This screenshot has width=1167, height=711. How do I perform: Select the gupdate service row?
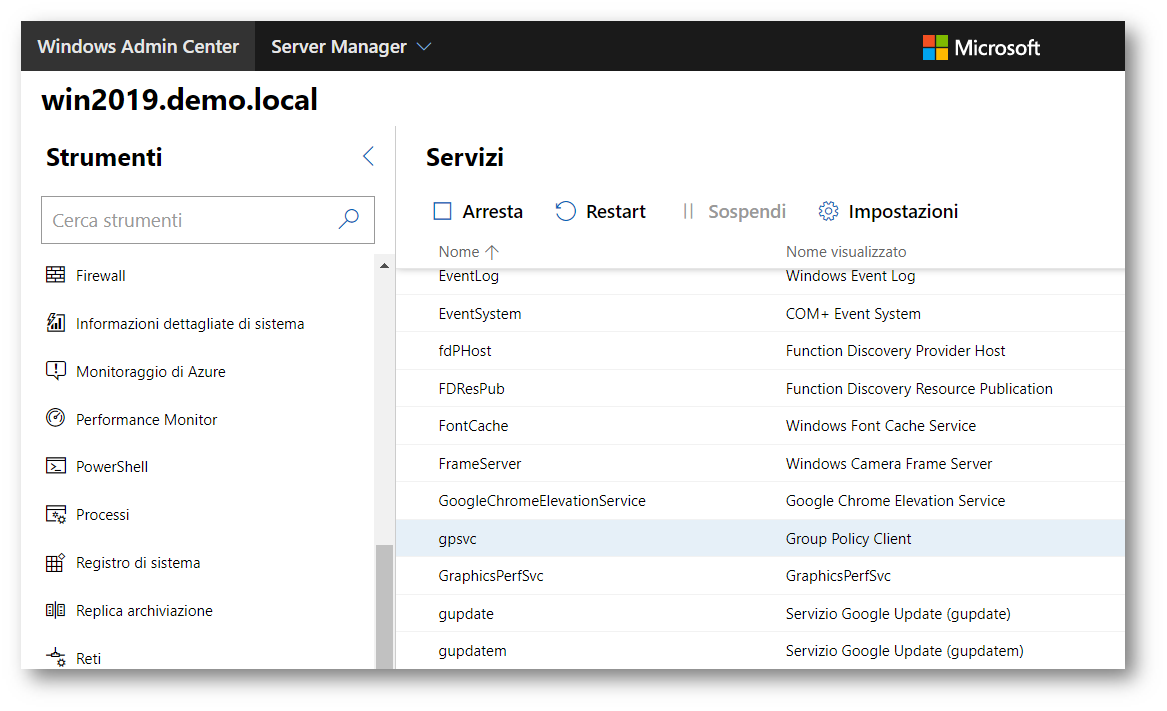[x=760, y=613]
